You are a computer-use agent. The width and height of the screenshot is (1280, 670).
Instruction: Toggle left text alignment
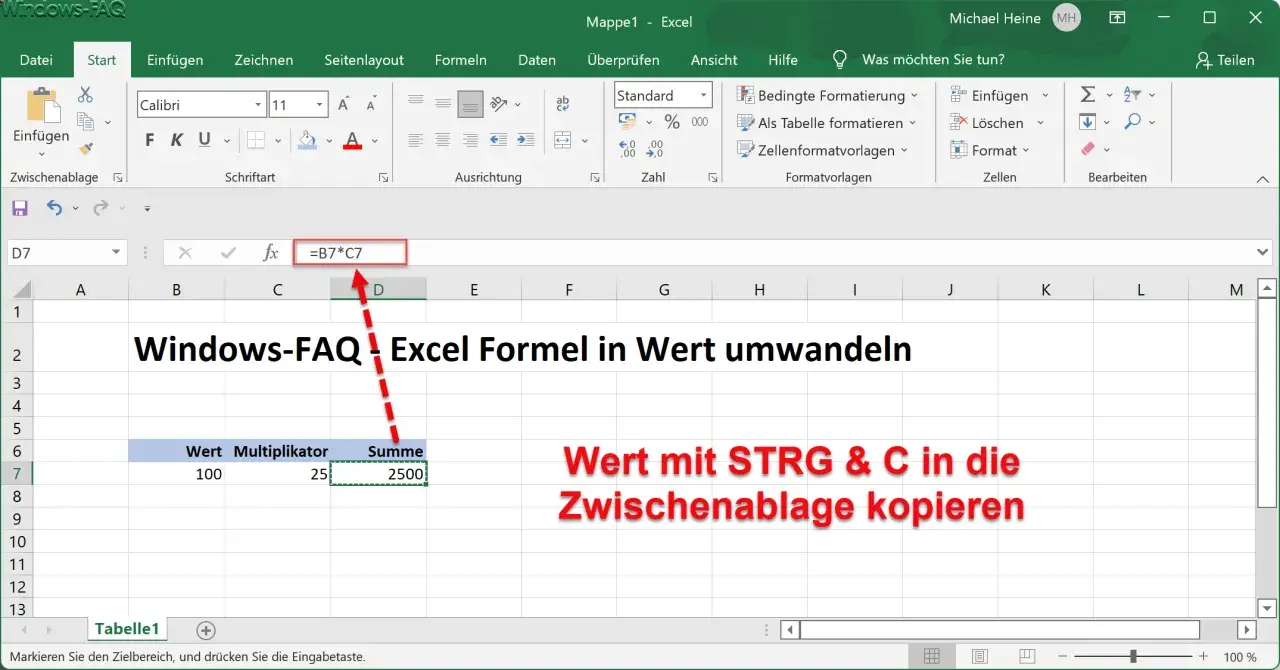pyautogui.click(x=415, y=140)
